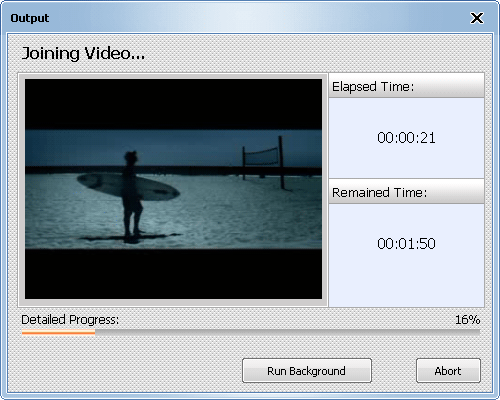Select the elapsed time value 00:00:21
This screenshot has width=500, height=400.
(x=406, y=138)
